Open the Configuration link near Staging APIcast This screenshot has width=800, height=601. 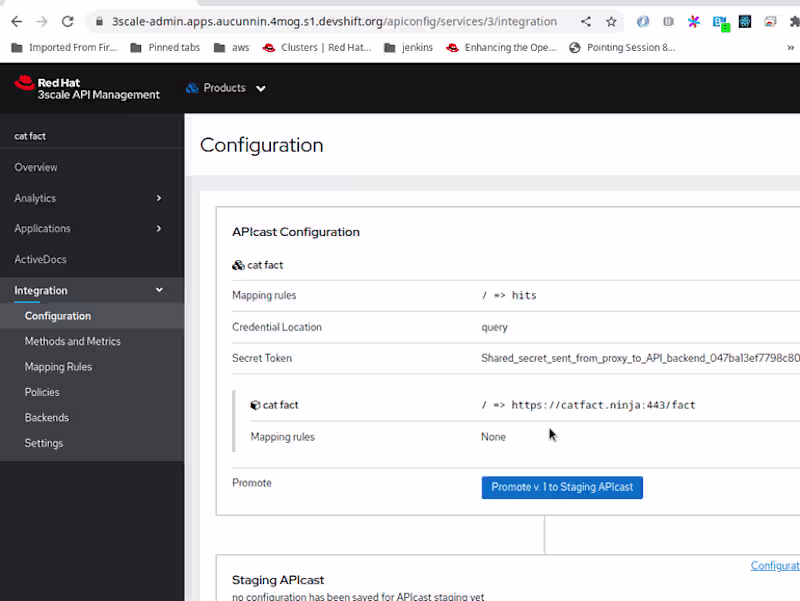click(775, 565)
